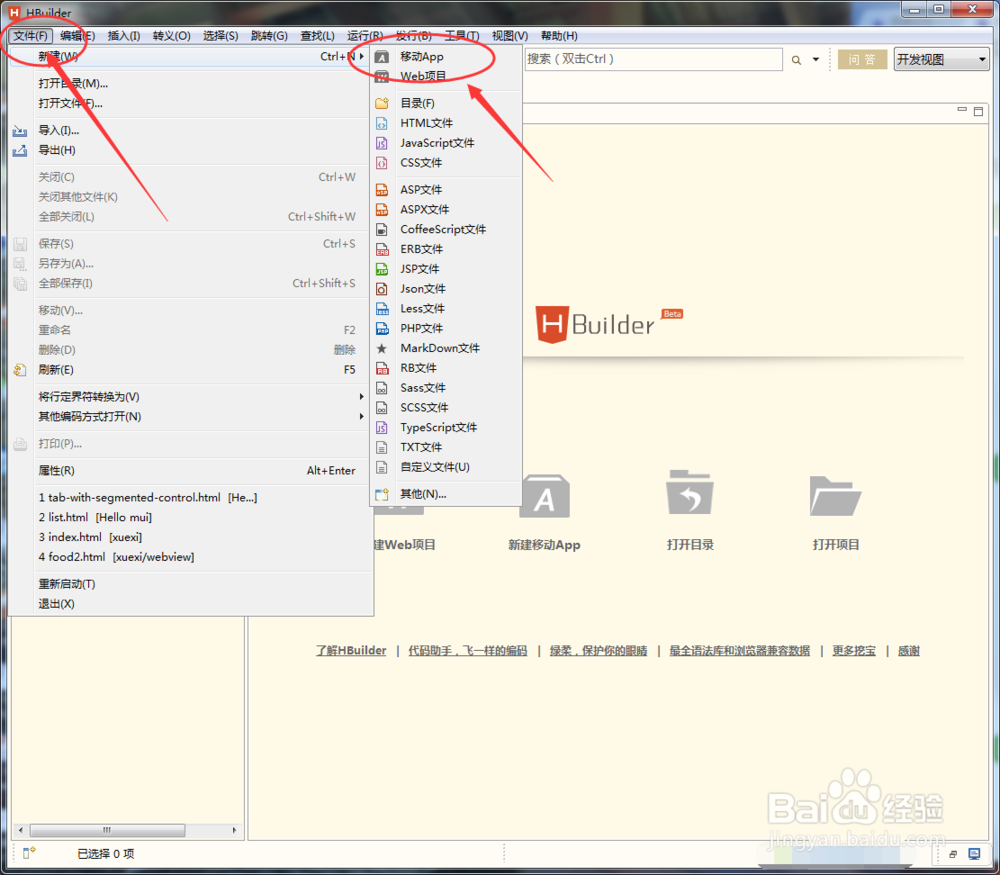
Task: Click the 打开项目 large folder icon
Action: [835, 496]
